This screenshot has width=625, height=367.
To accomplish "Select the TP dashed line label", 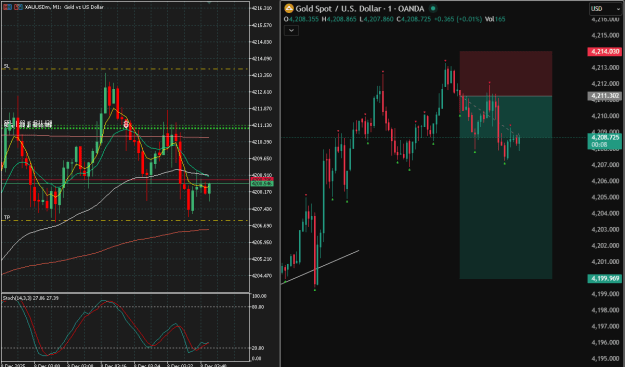I will click(7, 217).
